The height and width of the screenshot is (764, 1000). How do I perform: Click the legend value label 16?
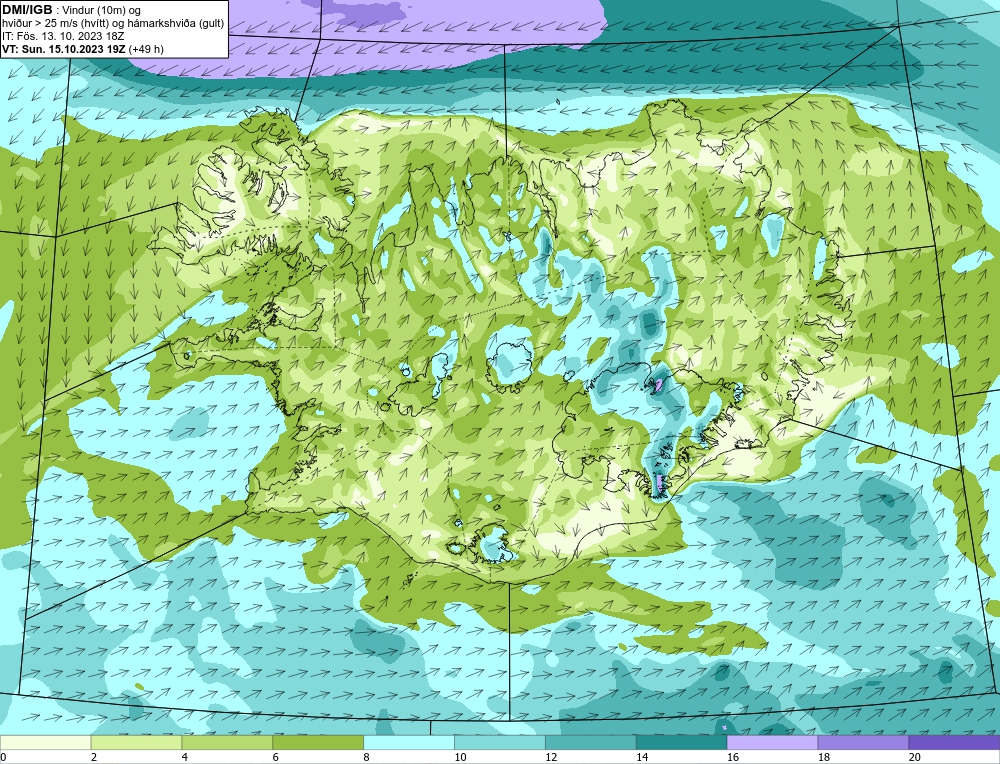(732, 757)
